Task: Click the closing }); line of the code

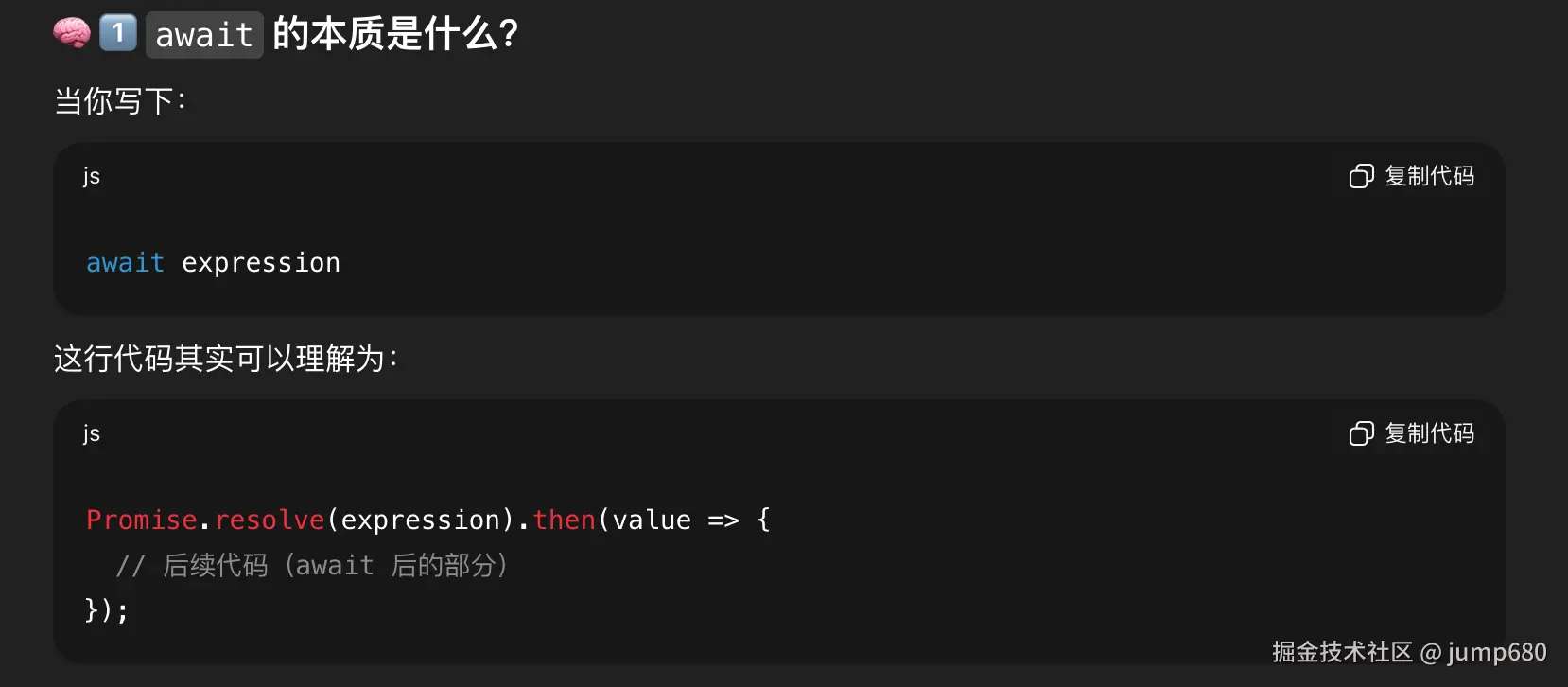Action: pos(106,610)
